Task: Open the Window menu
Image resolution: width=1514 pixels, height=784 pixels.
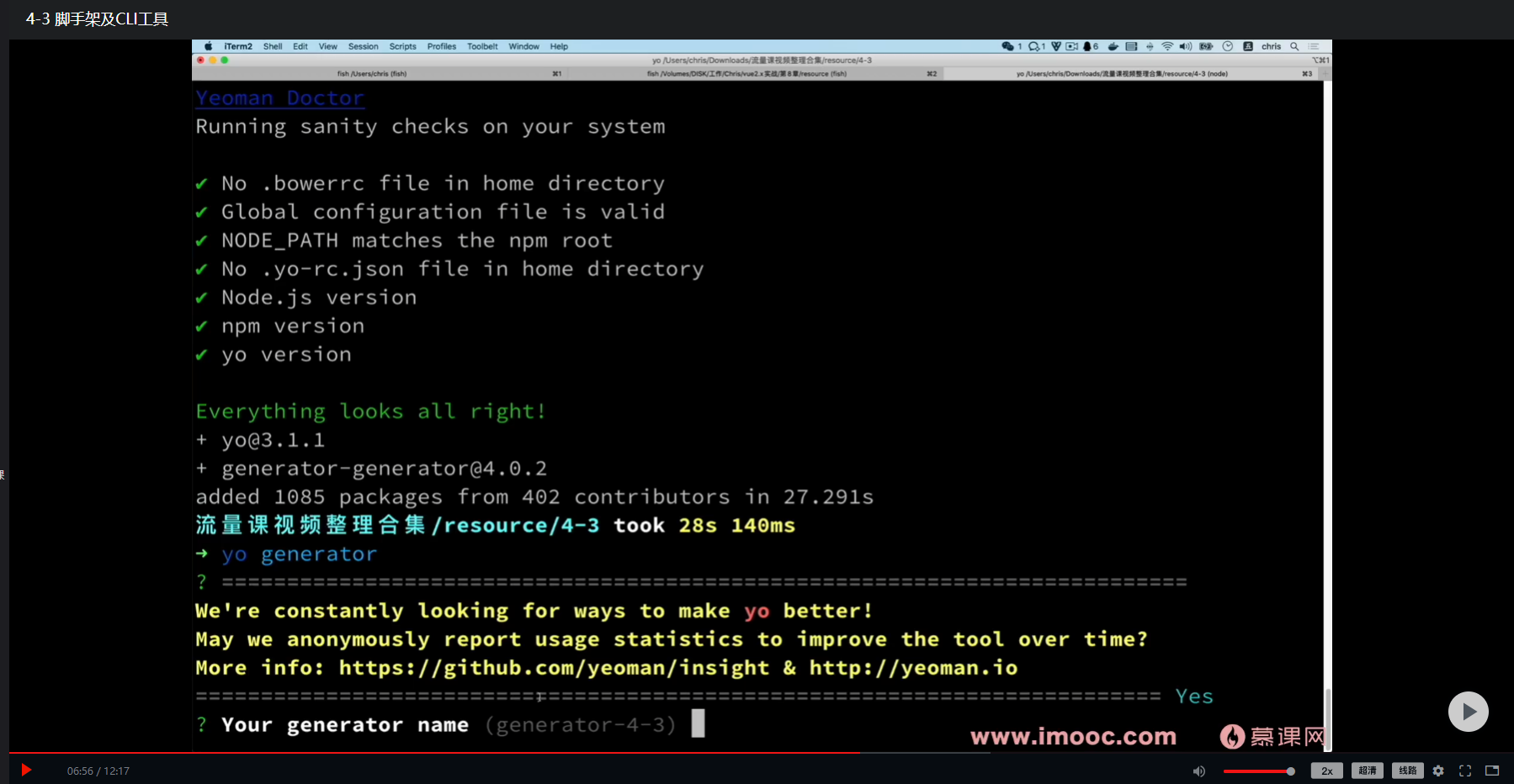Action: (x=523, y=46)
